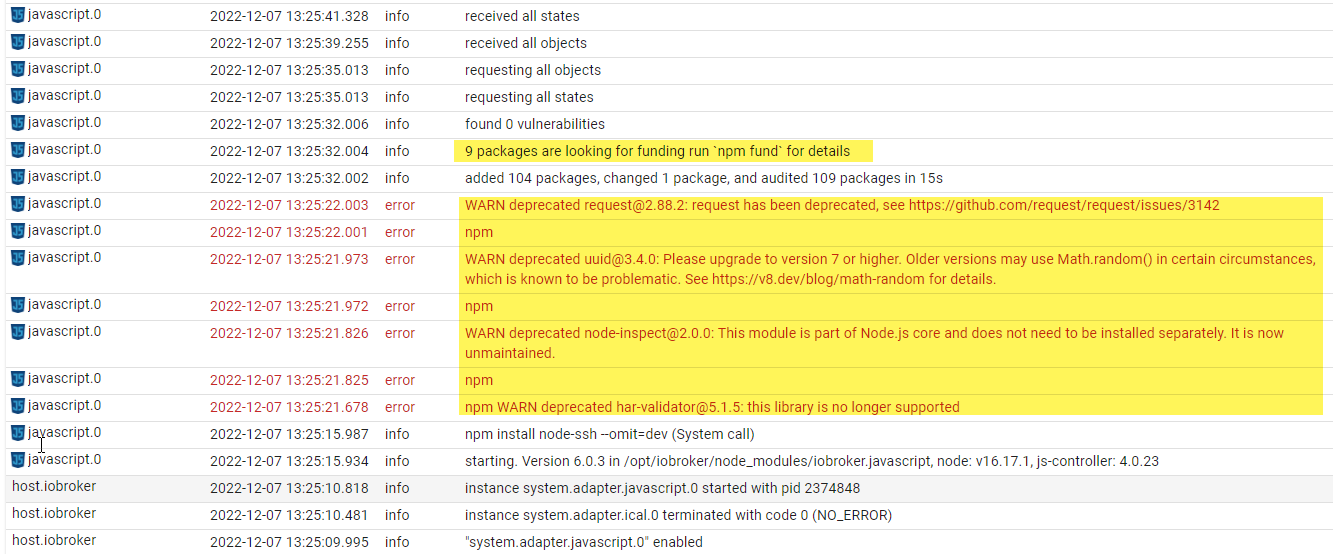The height and width of the screenshot is (554, 1333).
Task: Select the 'system.adapter.javascript.0 enabled' log entry
Action: click(x=583, y=542)
